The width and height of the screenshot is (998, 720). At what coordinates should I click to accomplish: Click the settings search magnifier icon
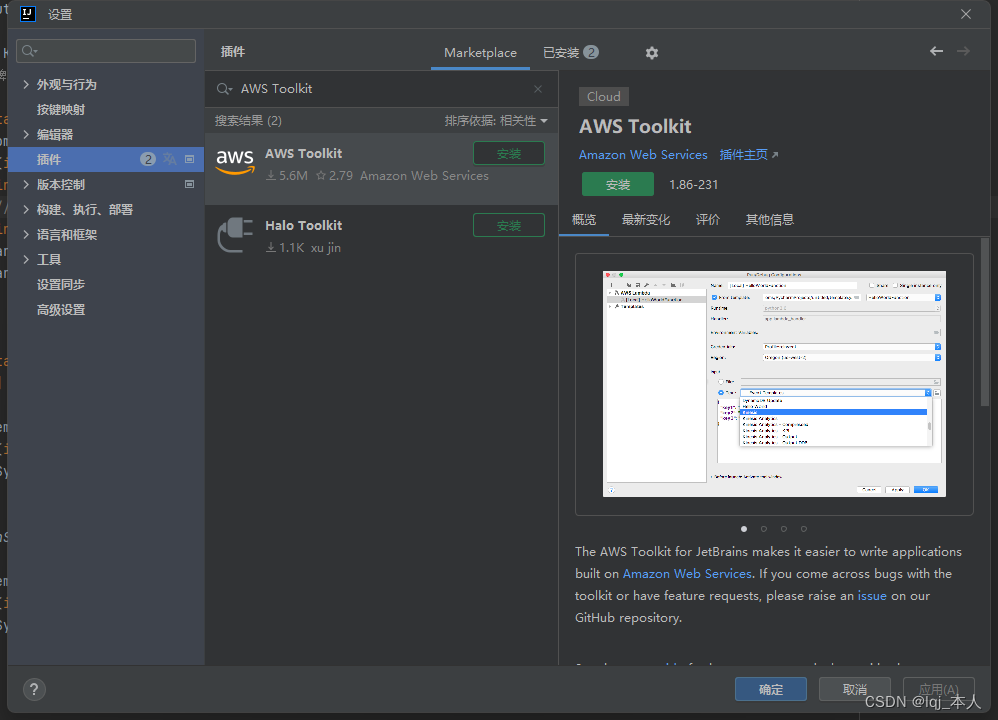pos(29,51)
